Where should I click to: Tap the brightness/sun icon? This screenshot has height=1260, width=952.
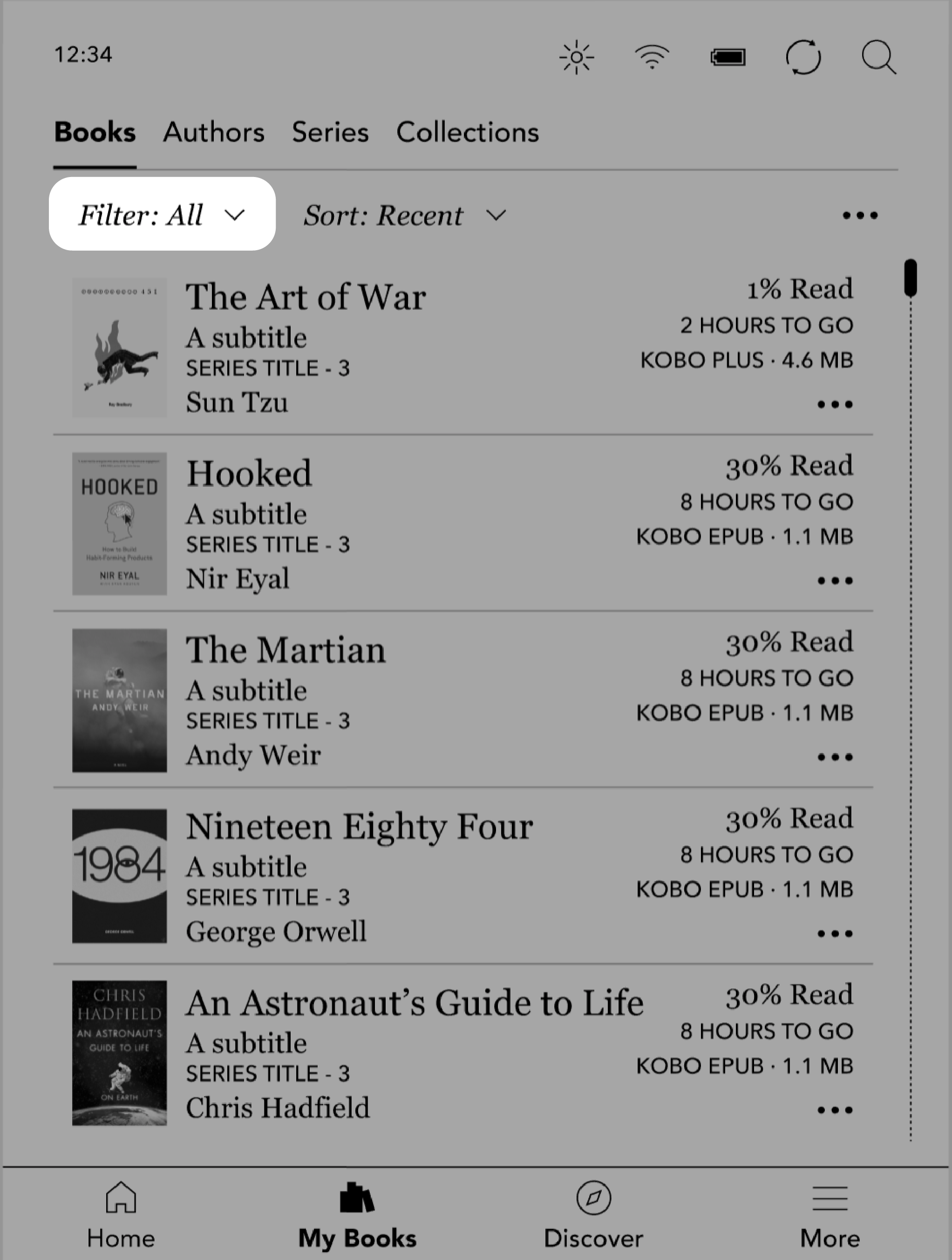click(577, 56)
